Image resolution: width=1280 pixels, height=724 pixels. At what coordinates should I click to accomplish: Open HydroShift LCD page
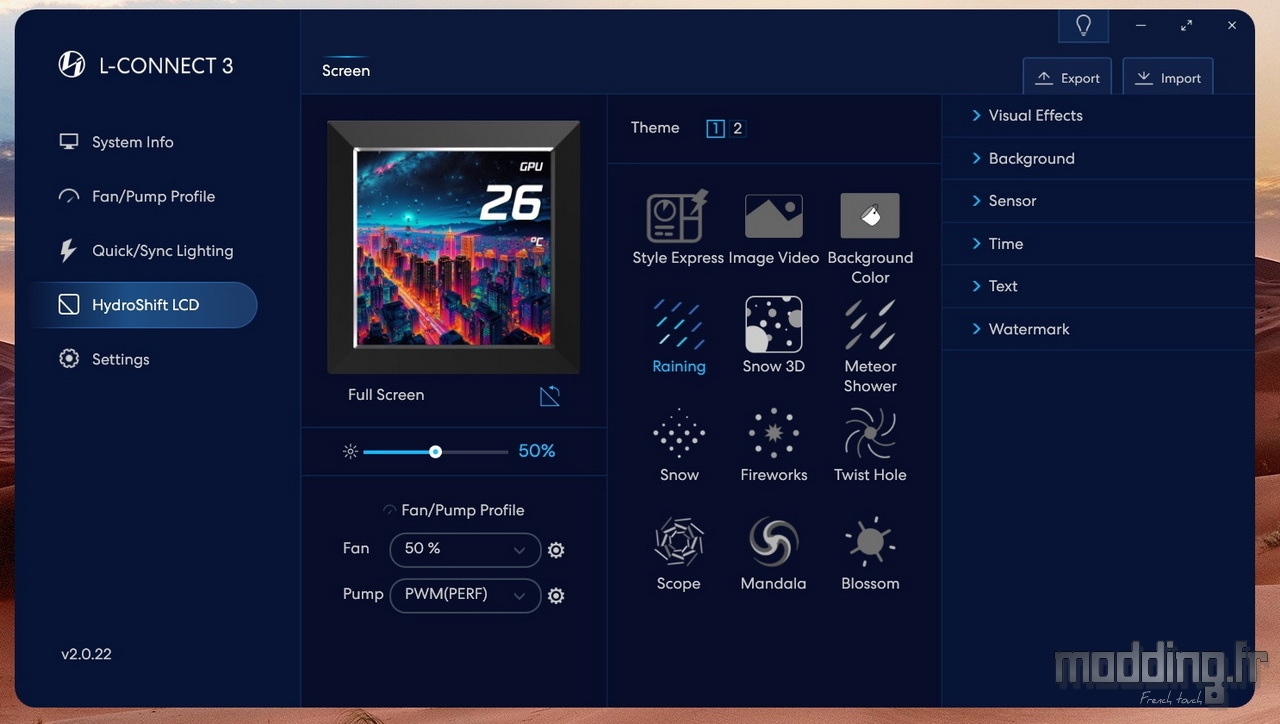coord(143,305)
